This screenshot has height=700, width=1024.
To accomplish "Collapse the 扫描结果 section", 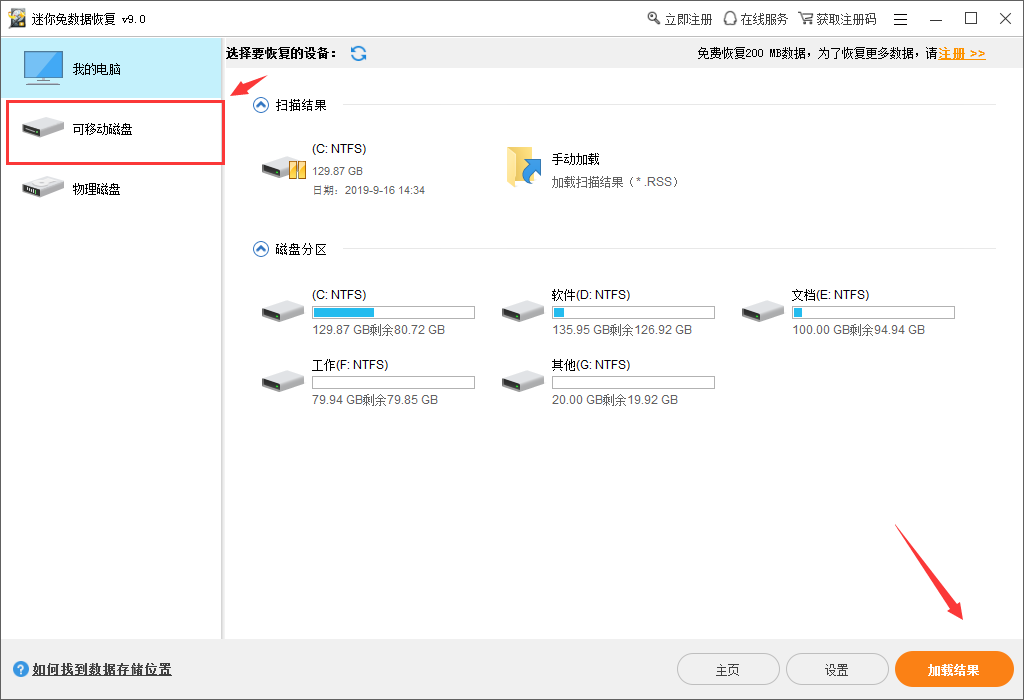I will tap(261, 105).
